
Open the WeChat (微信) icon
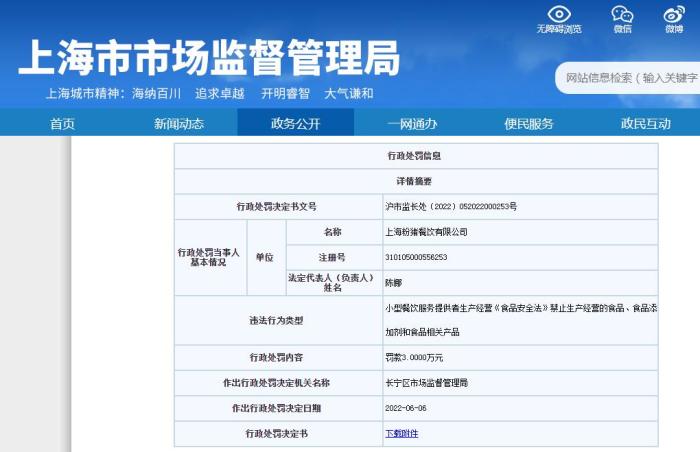pyautogui.click(x=622, y=14)
